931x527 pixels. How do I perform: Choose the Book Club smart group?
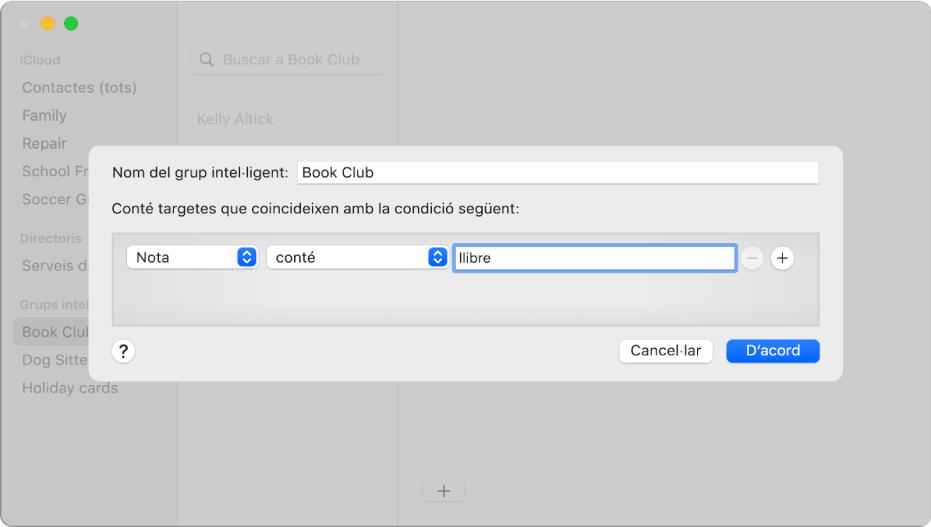56,332
